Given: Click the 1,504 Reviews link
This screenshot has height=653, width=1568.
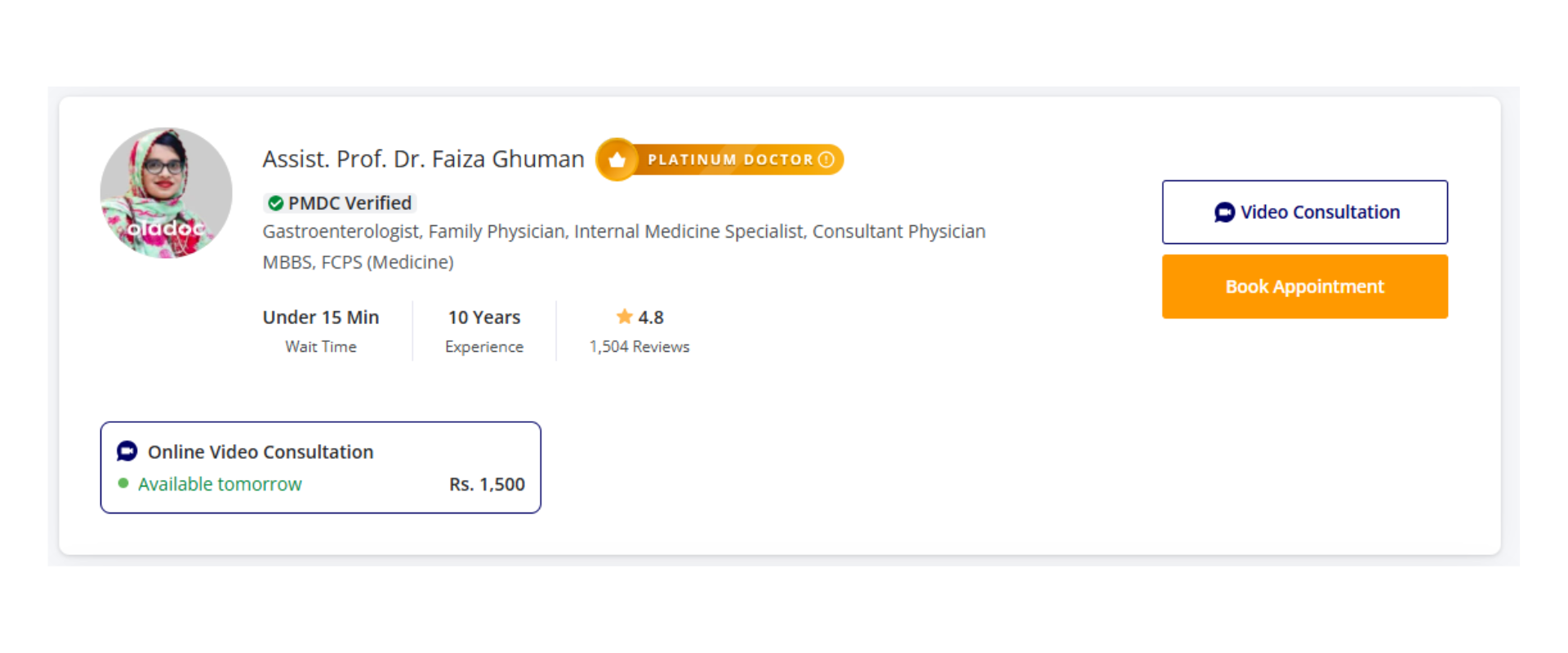Looking at the screenshot, I should (x=639, y=347).
